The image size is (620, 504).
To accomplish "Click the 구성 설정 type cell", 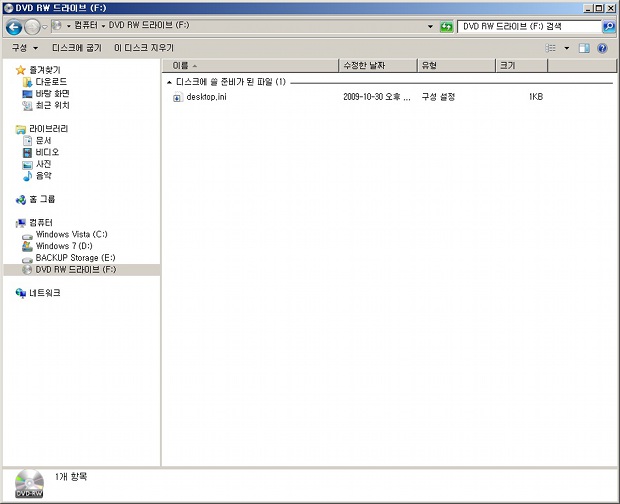I will point(438,97).
